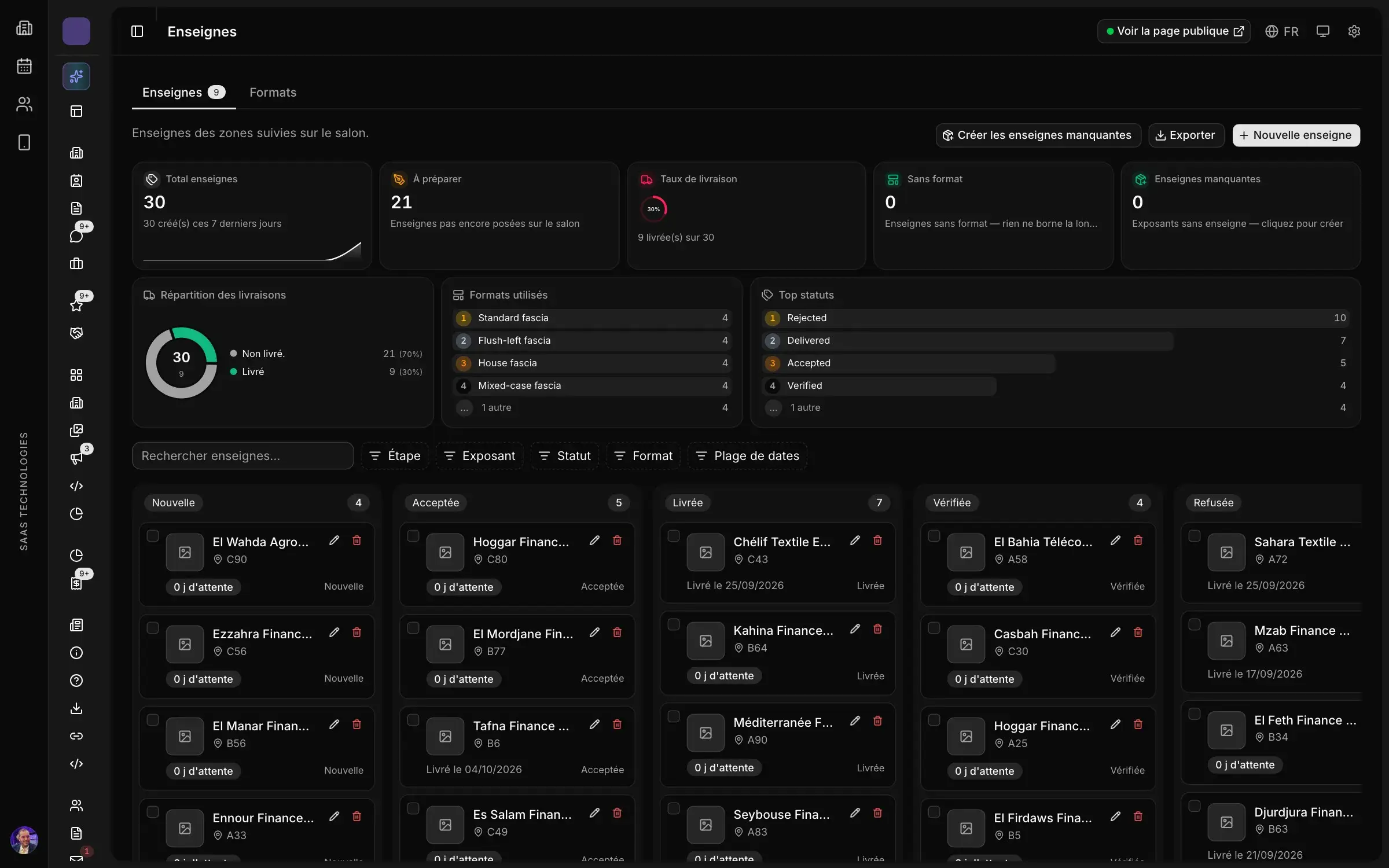Screen dimensions: 1389x868
Task: Click the monitor display icon in header
Action: [1322, 31]
